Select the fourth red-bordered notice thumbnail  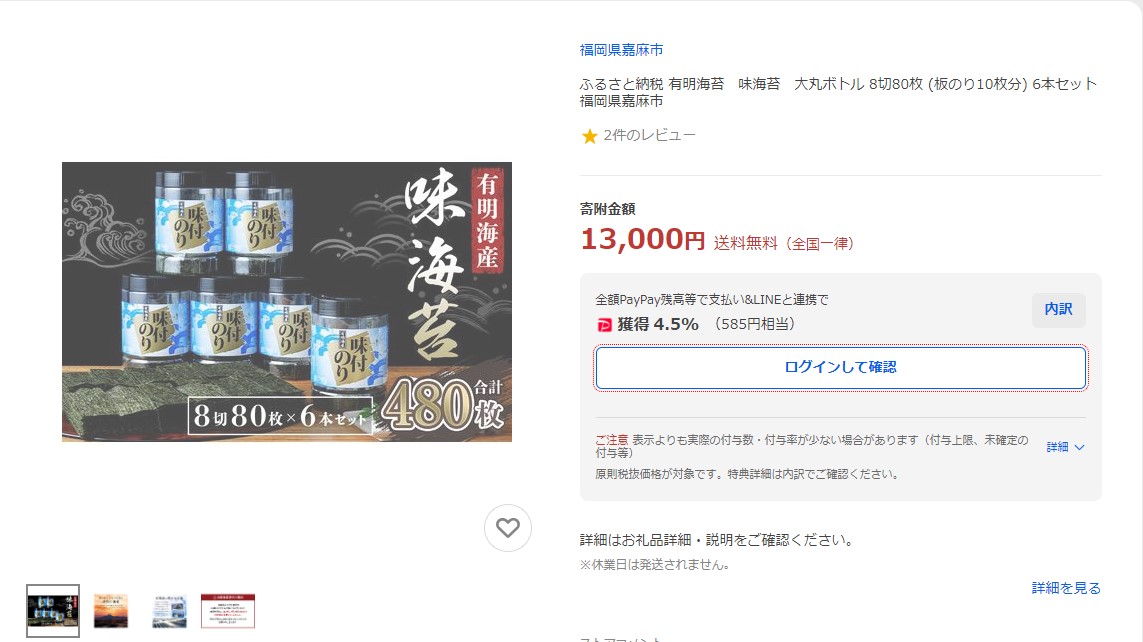click(227, 611)
